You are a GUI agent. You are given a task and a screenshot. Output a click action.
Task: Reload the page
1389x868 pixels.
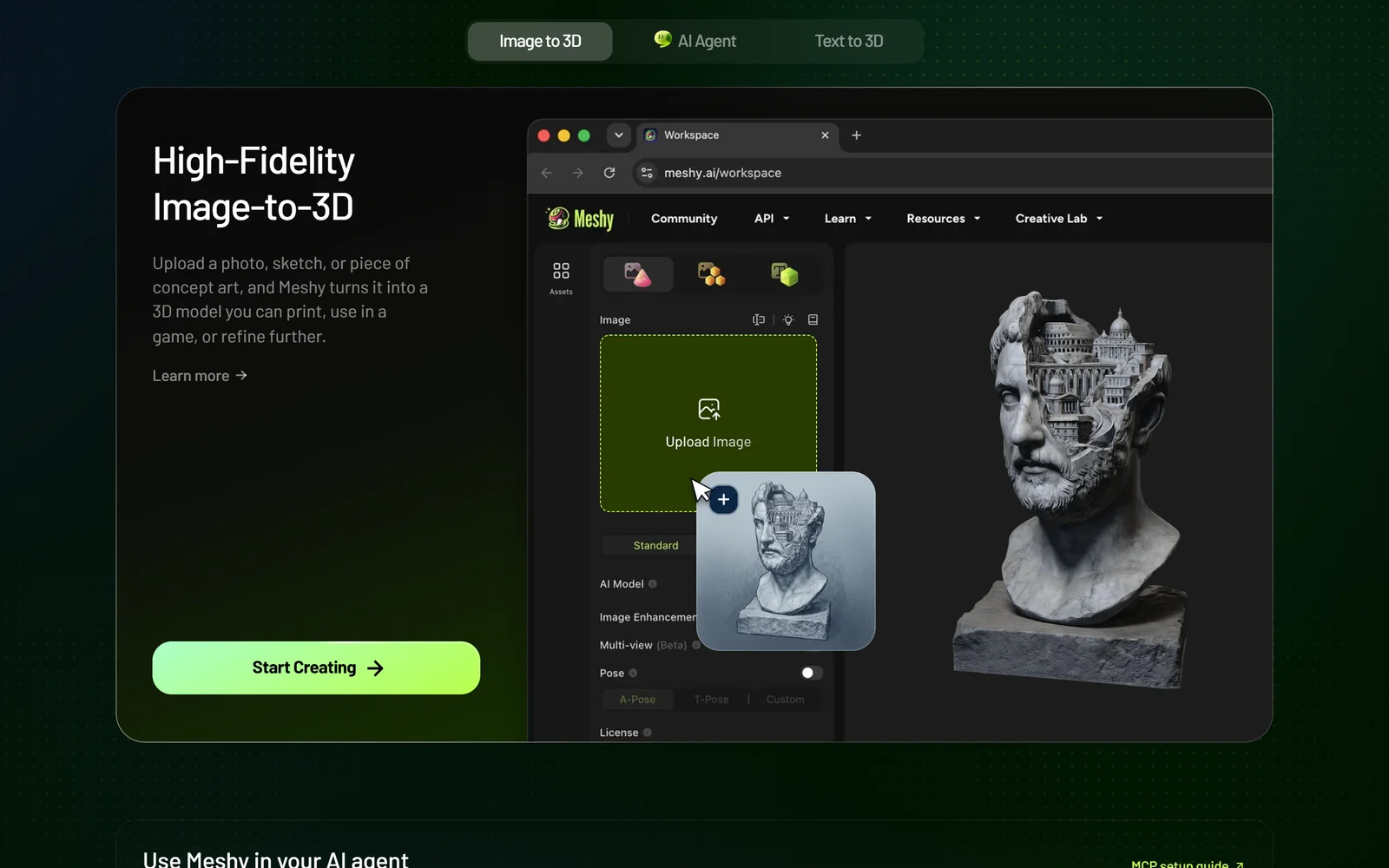pos(609,173)
